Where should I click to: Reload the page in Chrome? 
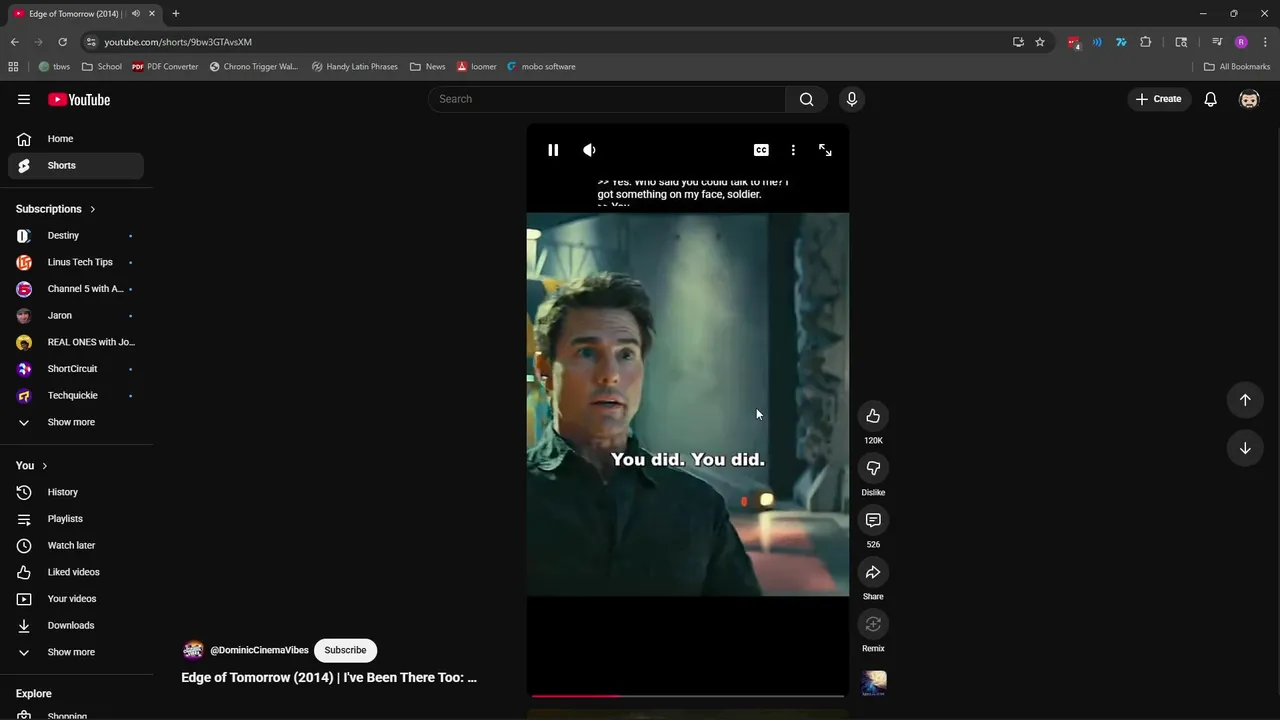(62, 42)
